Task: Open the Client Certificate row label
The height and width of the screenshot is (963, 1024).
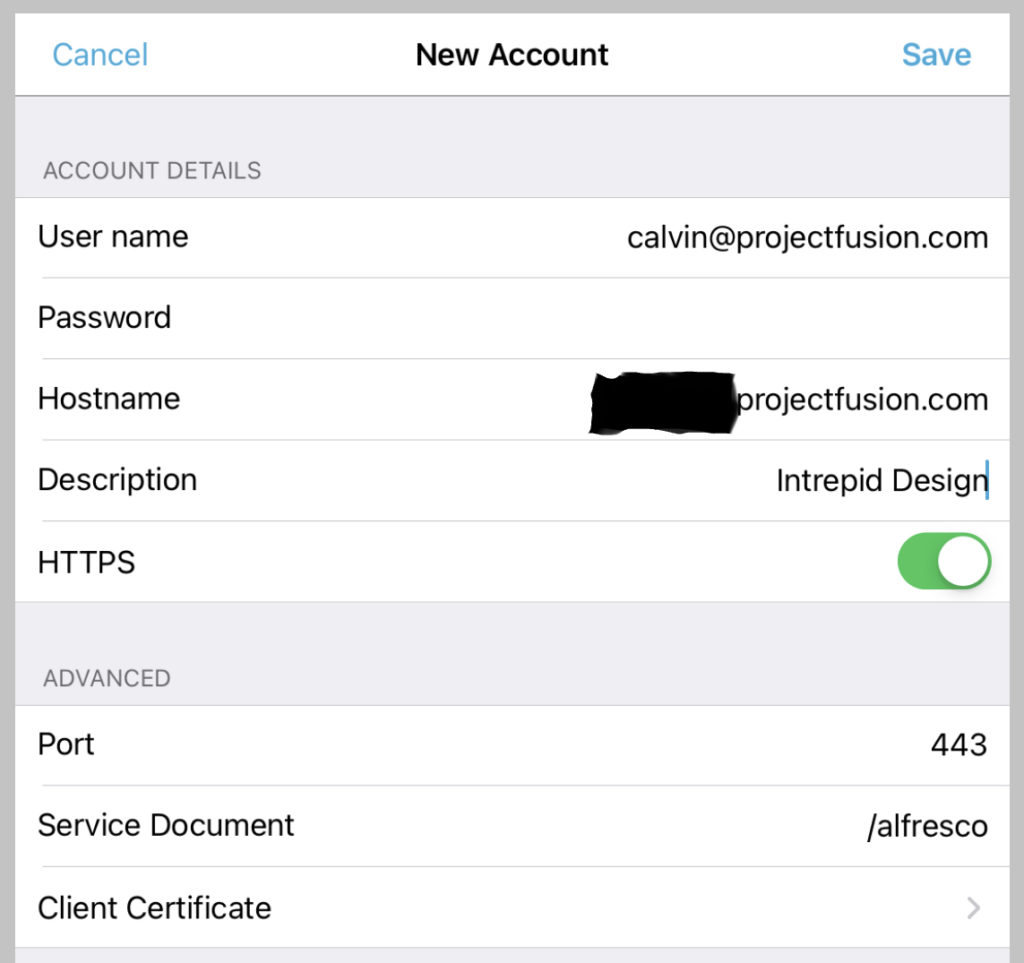Action: tap(154, 908)
